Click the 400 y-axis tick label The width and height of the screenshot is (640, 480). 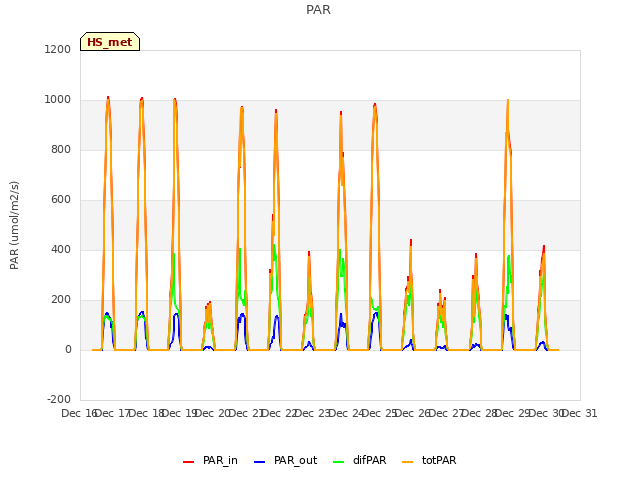point(61,249)
